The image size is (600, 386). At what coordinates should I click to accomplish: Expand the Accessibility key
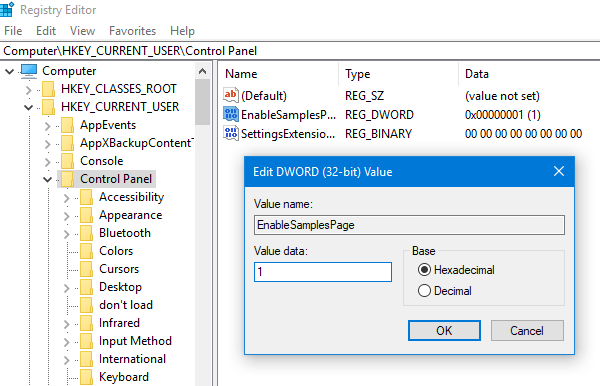[x=67, y=198]
